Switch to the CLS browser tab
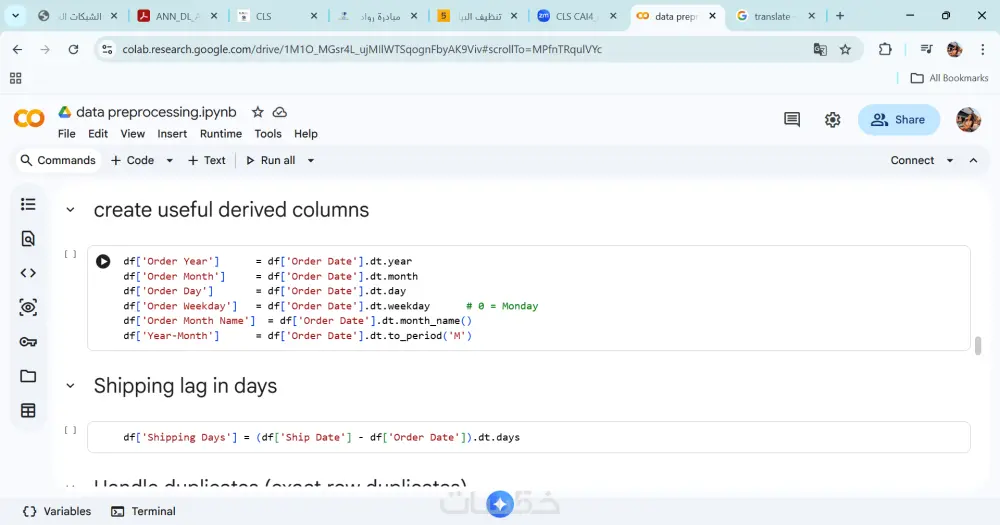 tap(275, 16)
